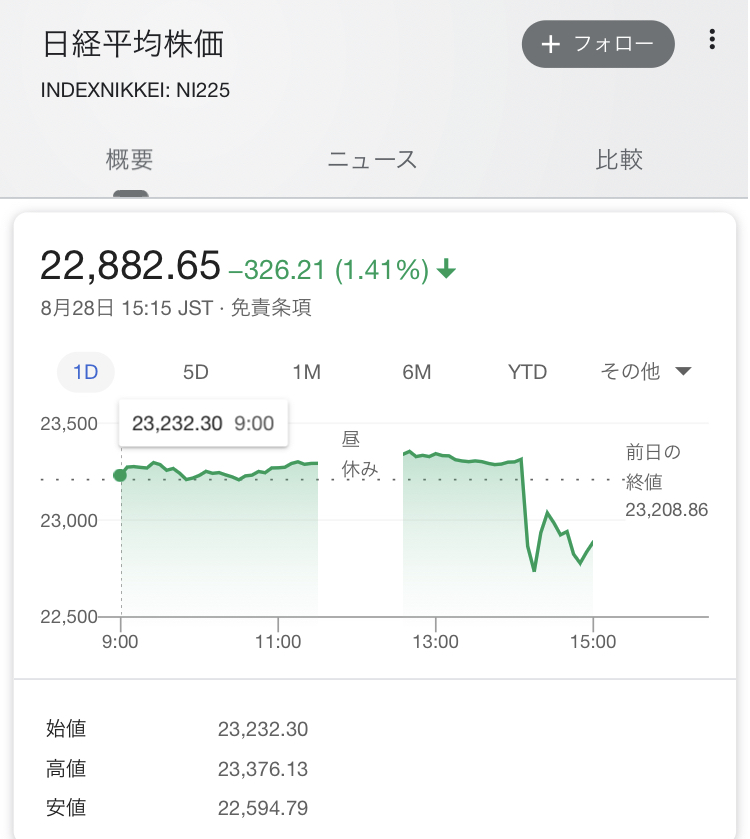This screenshot has width=750, height=839.
Task: Click the current price 22,882.65
Action: click(130, 266)
